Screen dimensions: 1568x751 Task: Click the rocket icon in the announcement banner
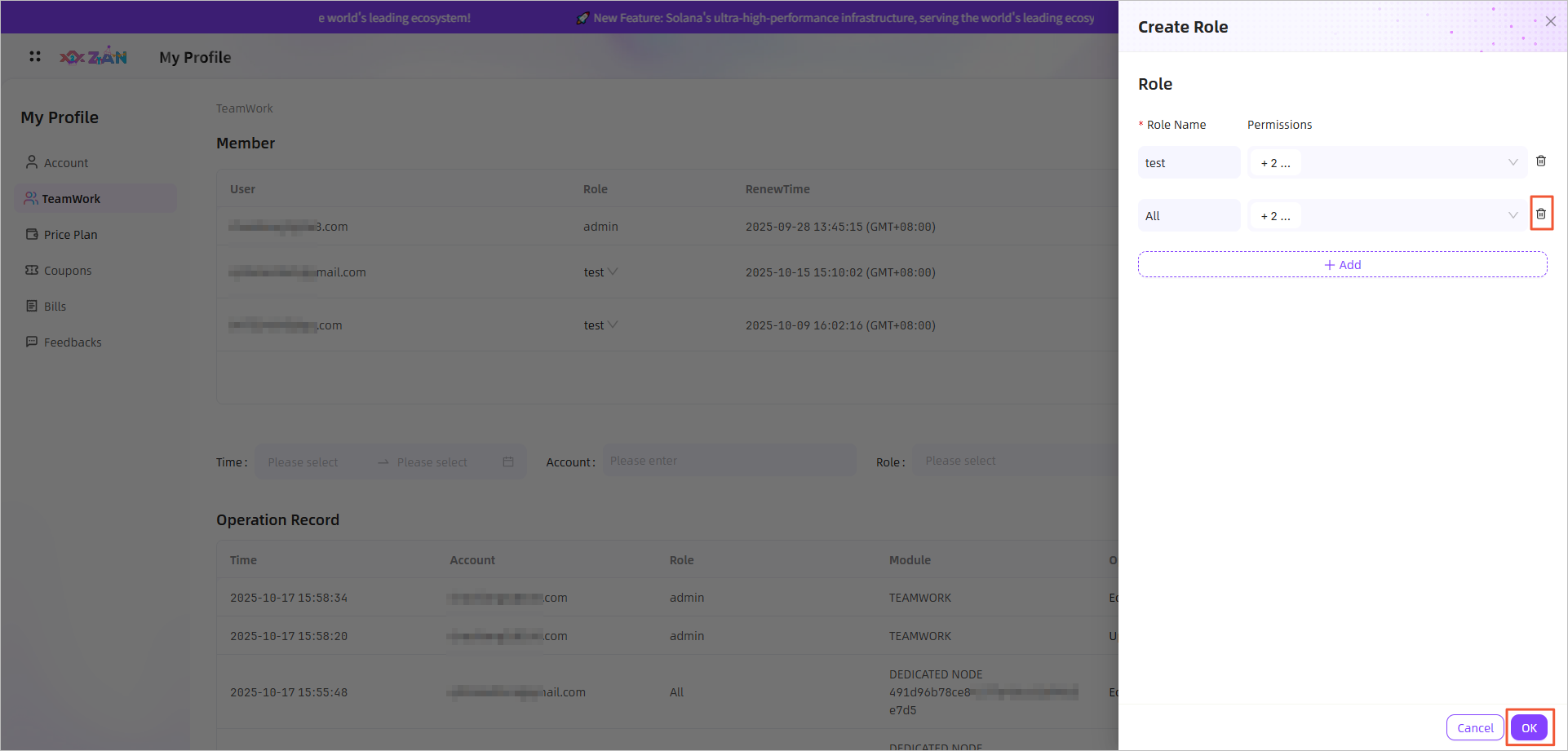[x=582, y=18]
